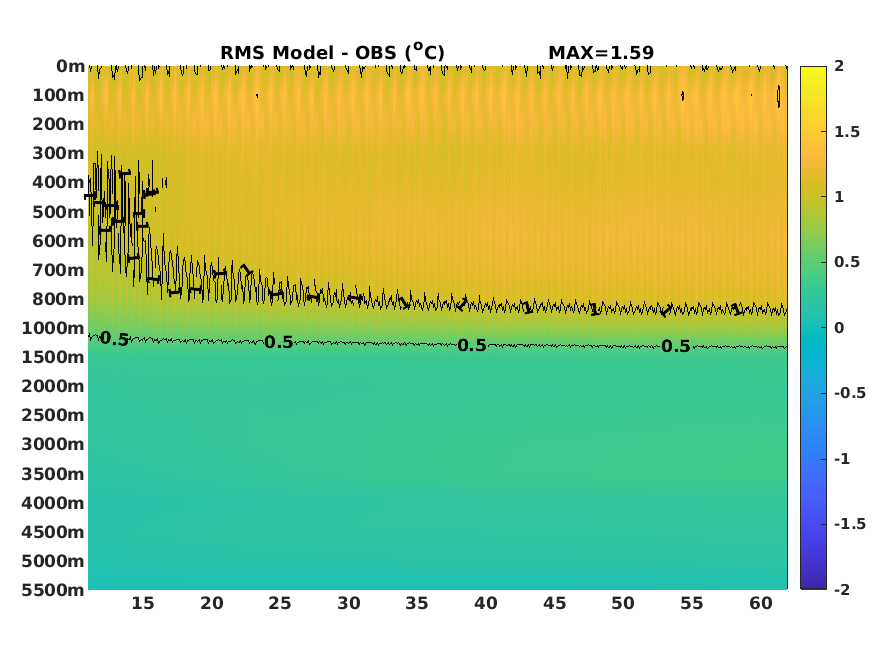Pick the colorbar tick label "0.5"

[847, 262]
